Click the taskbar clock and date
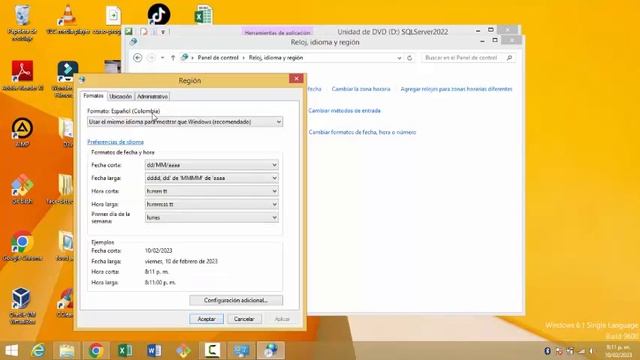 [619, 351]
